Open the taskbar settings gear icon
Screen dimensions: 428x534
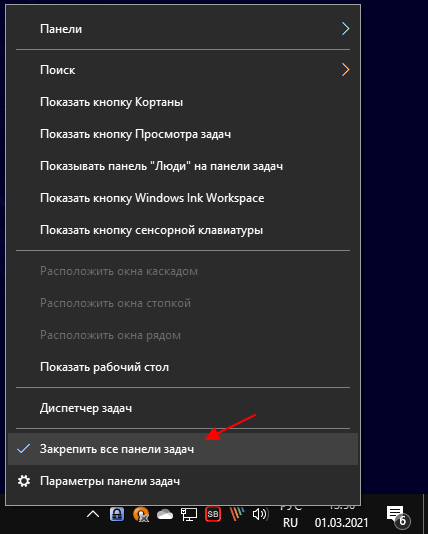[24, 481]
